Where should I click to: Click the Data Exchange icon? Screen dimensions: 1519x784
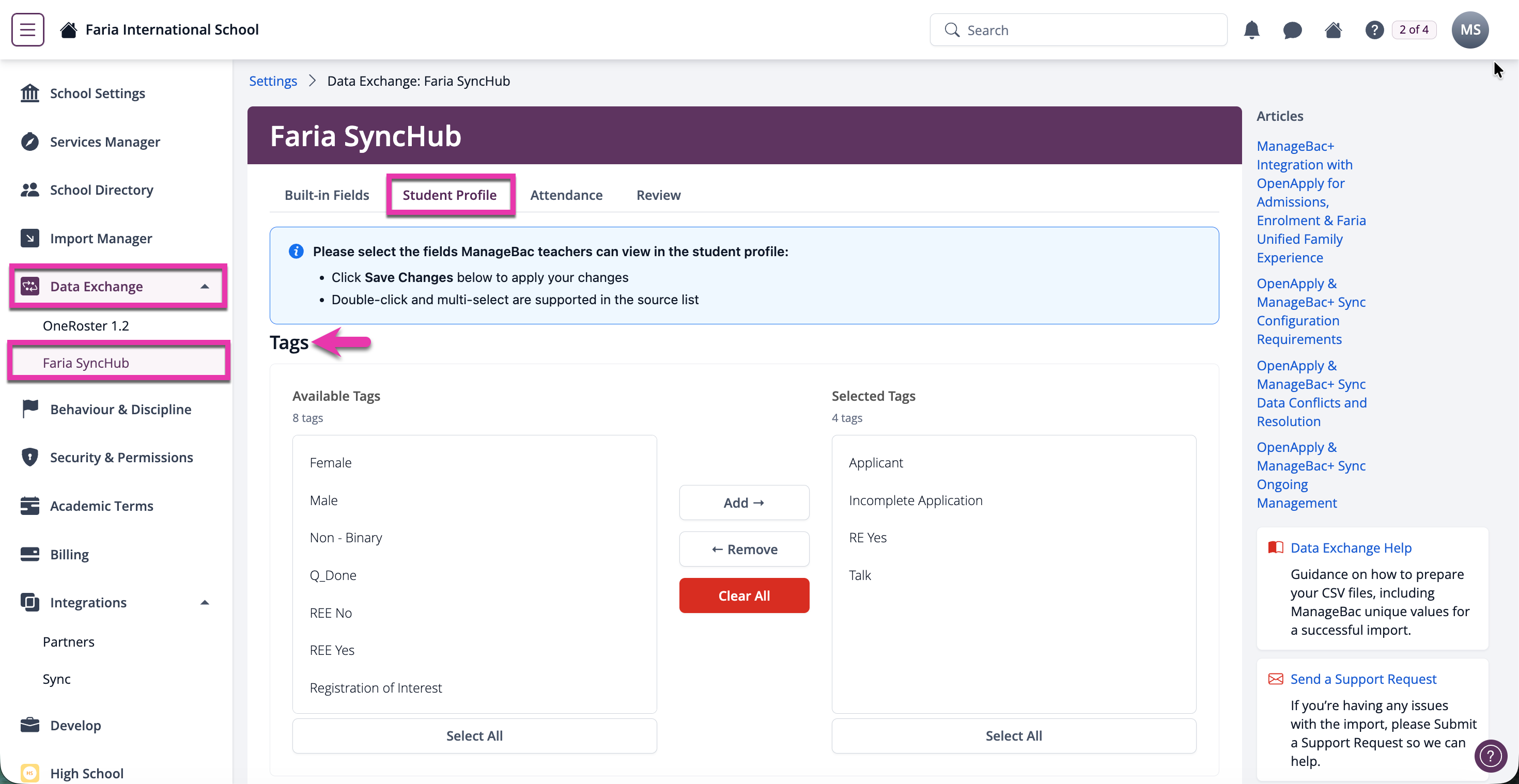pos(29,287)
